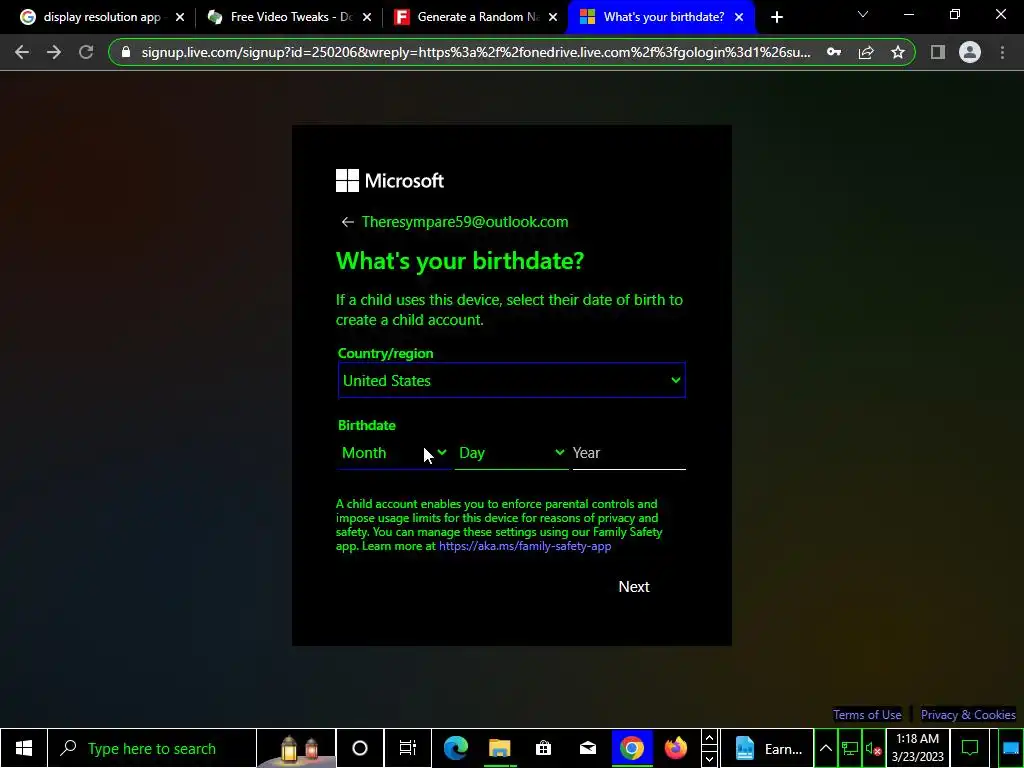Open Firefox from taskbar

coord(675,748)
